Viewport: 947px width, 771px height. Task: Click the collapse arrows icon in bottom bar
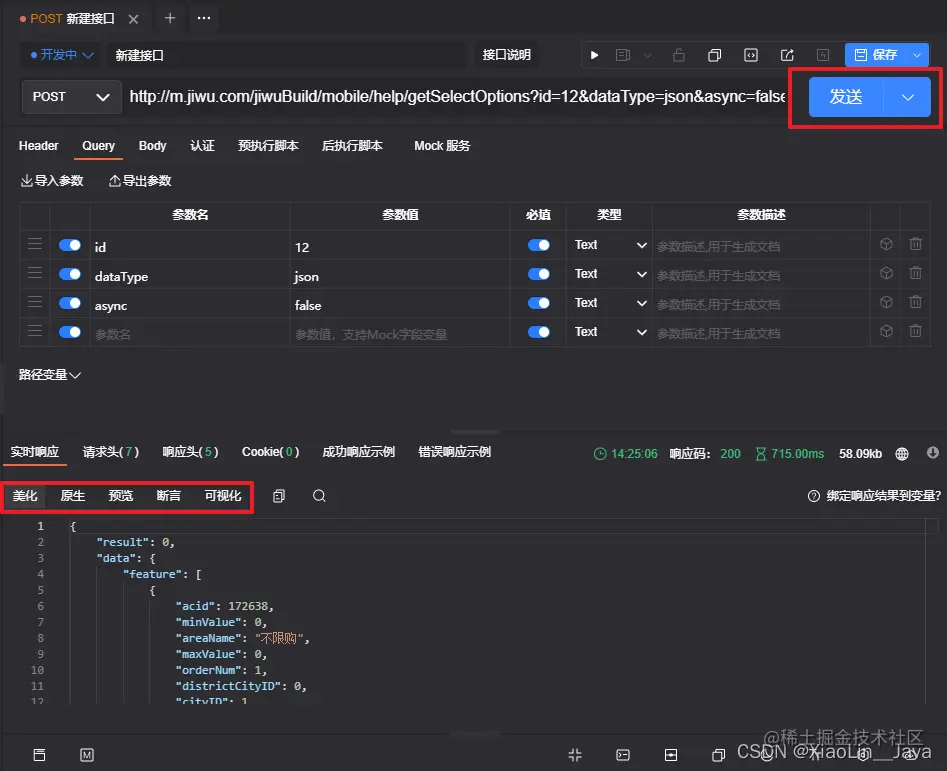point(575,755)
